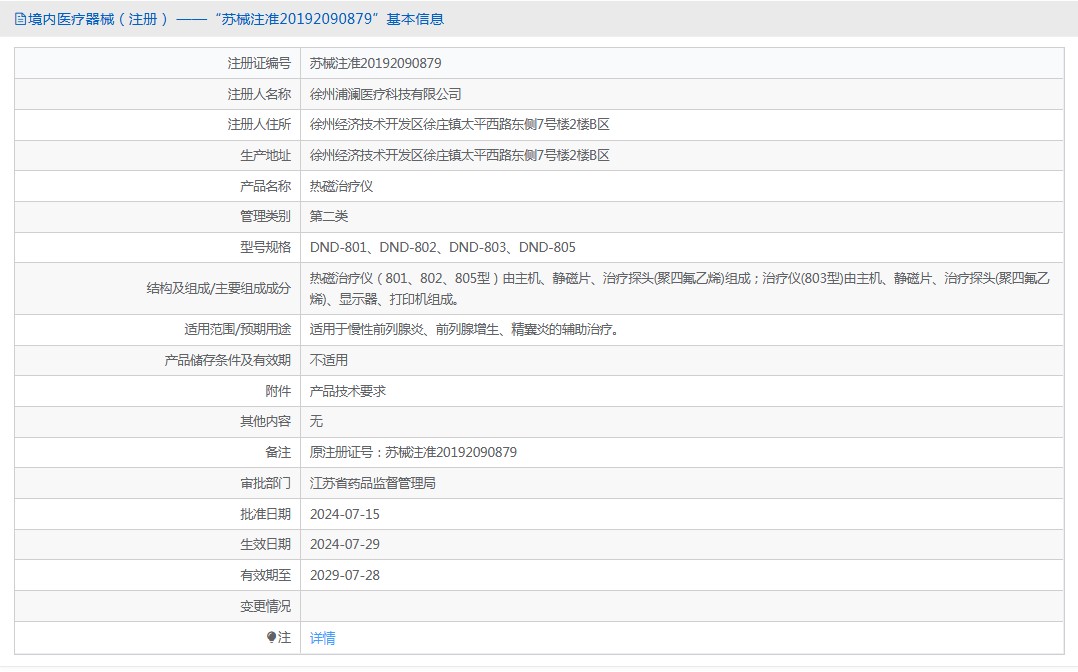Click the 注册人名称 label cell
Viewport: 1078px width, 672px height.
coord(259,94)
